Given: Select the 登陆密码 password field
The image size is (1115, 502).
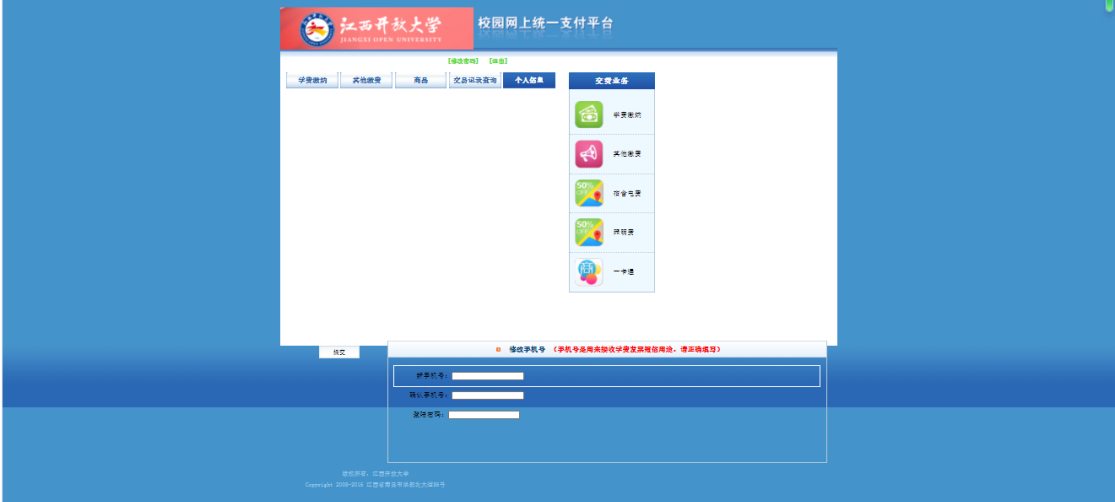Looking at the screenshot, I should (x=484, y=414).
